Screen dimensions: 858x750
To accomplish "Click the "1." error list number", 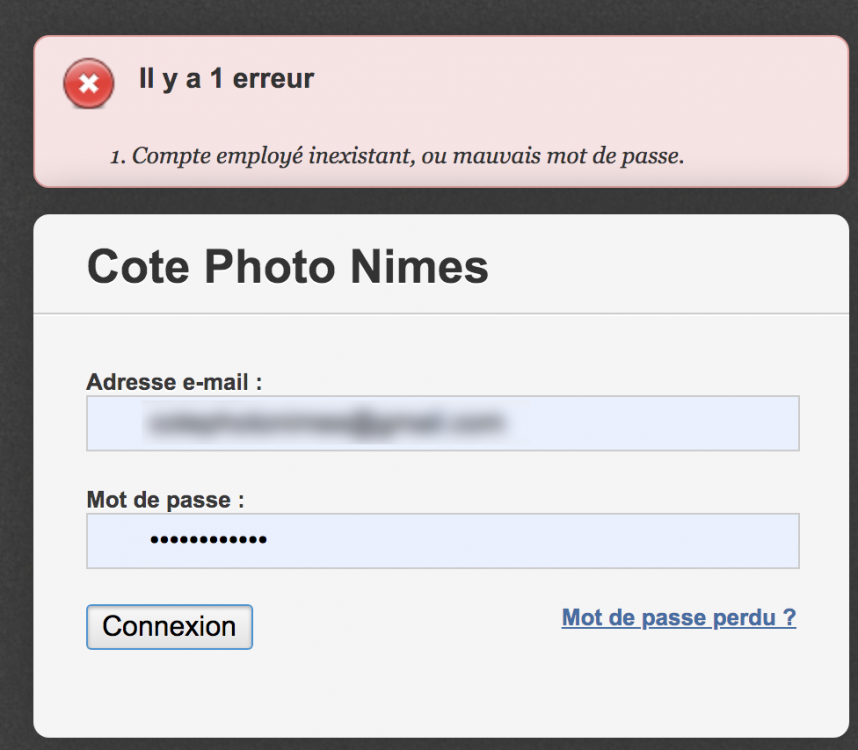I will tap(118, 156).
